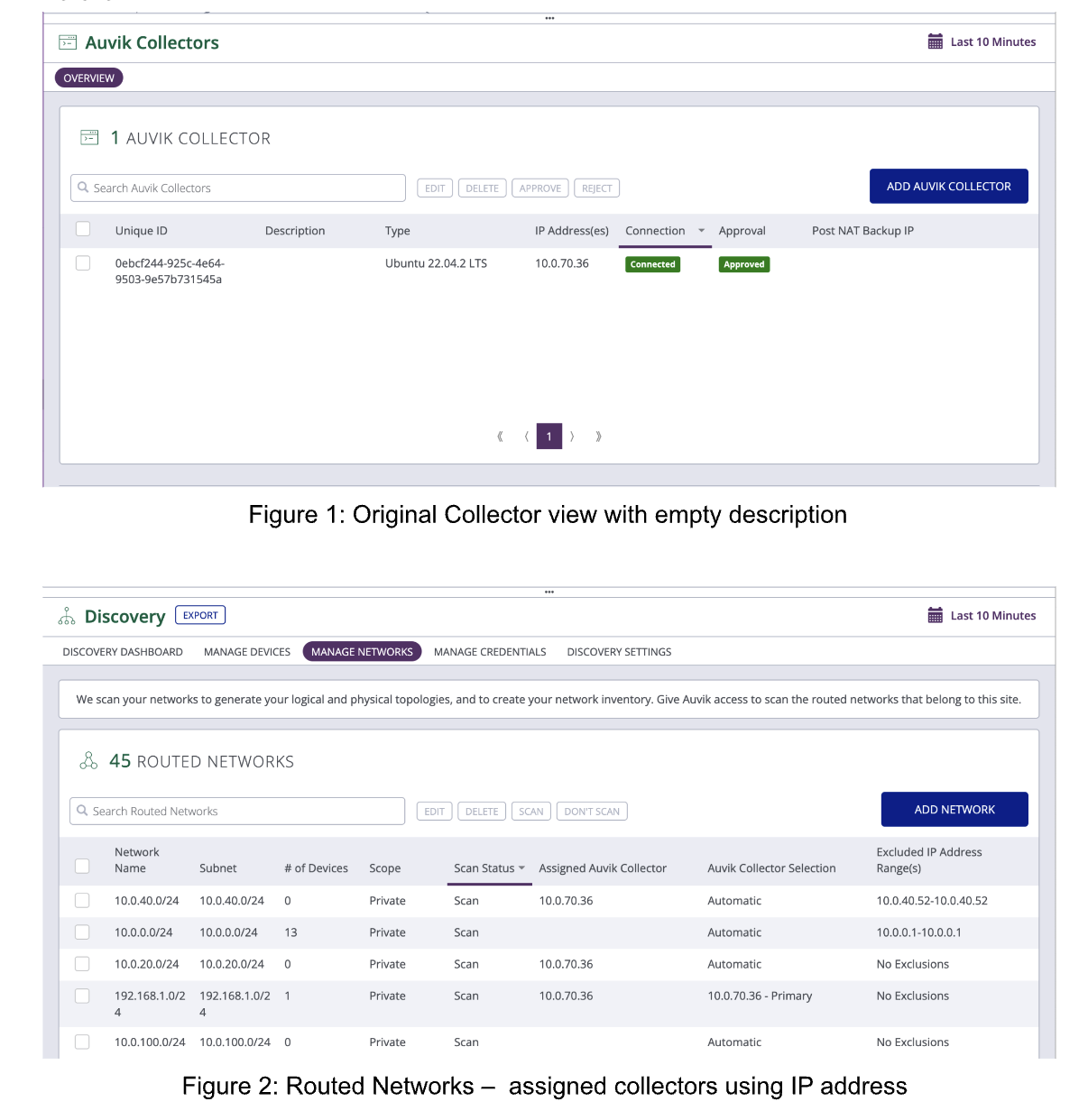Viewport: 1088px width, 1120px height.
Task: Sort collectors by Unique ID column
Action: tap(142, 231)
